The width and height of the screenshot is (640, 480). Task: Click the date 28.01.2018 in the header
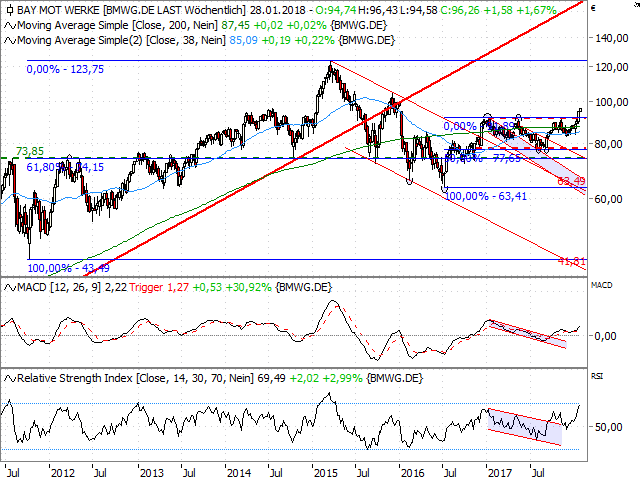[x=278, y=10]
